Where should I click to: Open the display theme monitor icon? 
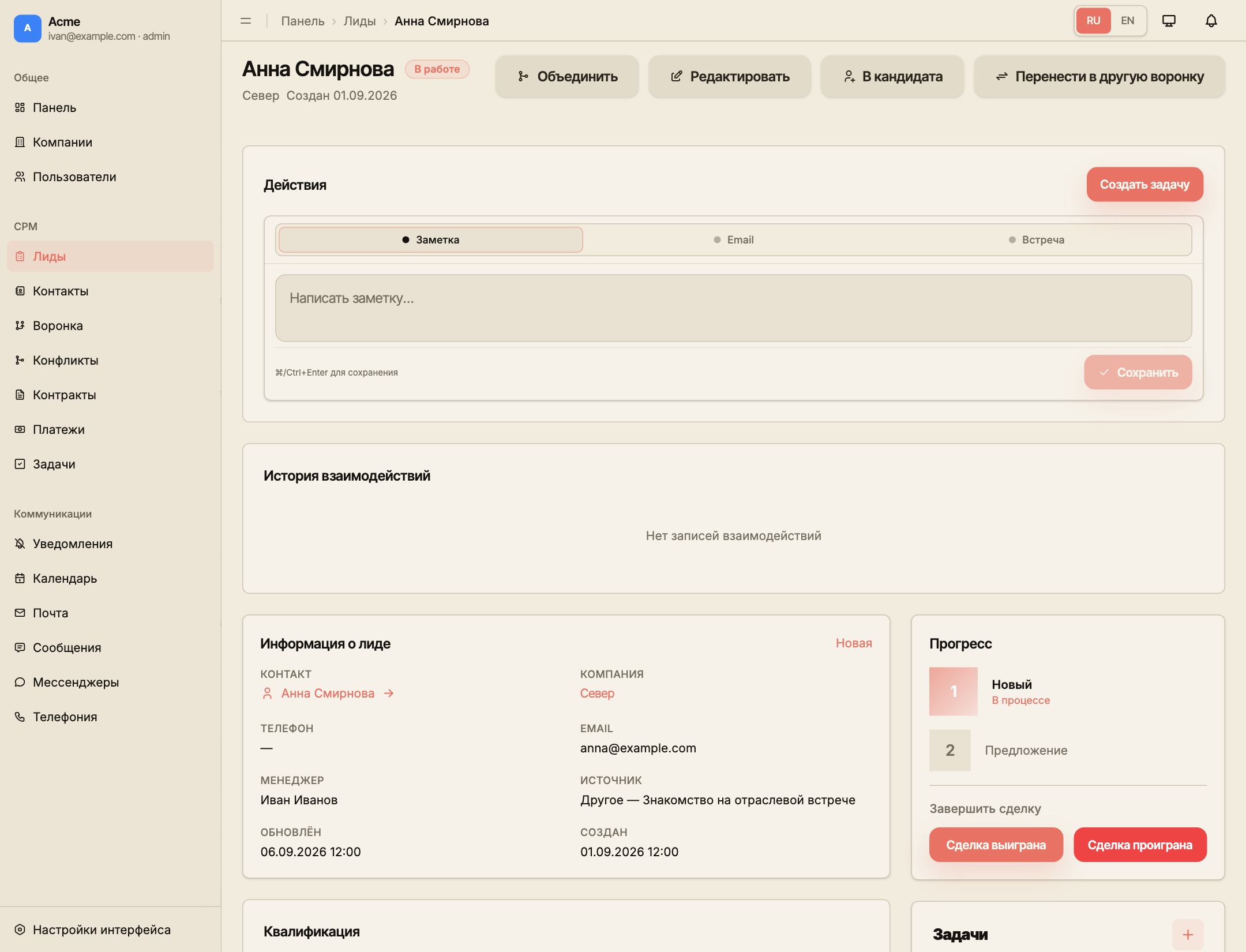point(1169,21)
